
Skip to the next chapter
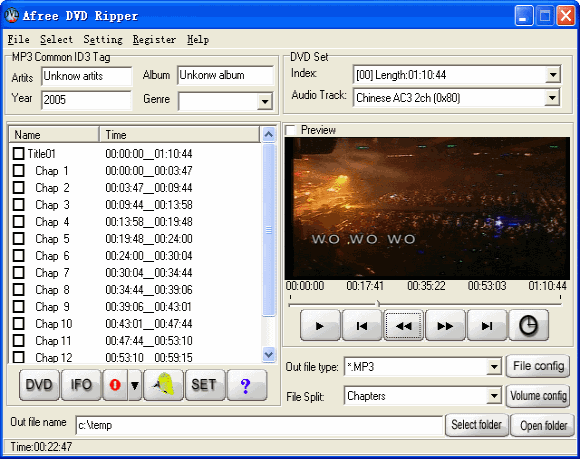coord(487,325)
